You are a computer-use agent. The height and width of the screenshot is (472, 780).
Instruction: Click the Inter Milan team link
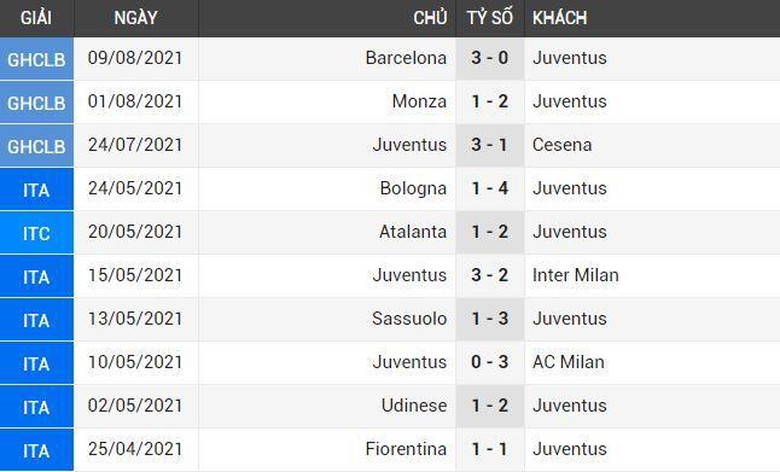[575, 275]
